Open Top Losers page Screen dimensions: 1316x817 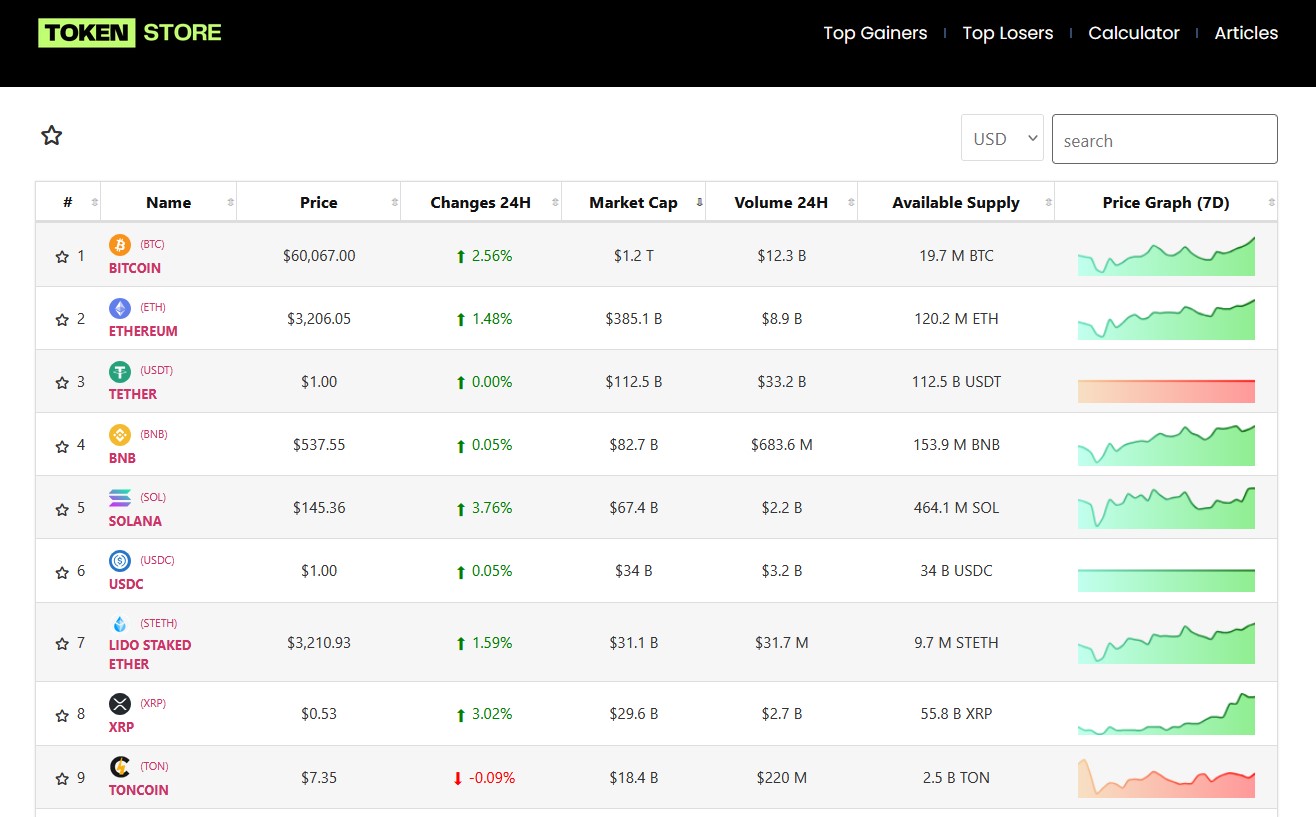[1007, 33]
